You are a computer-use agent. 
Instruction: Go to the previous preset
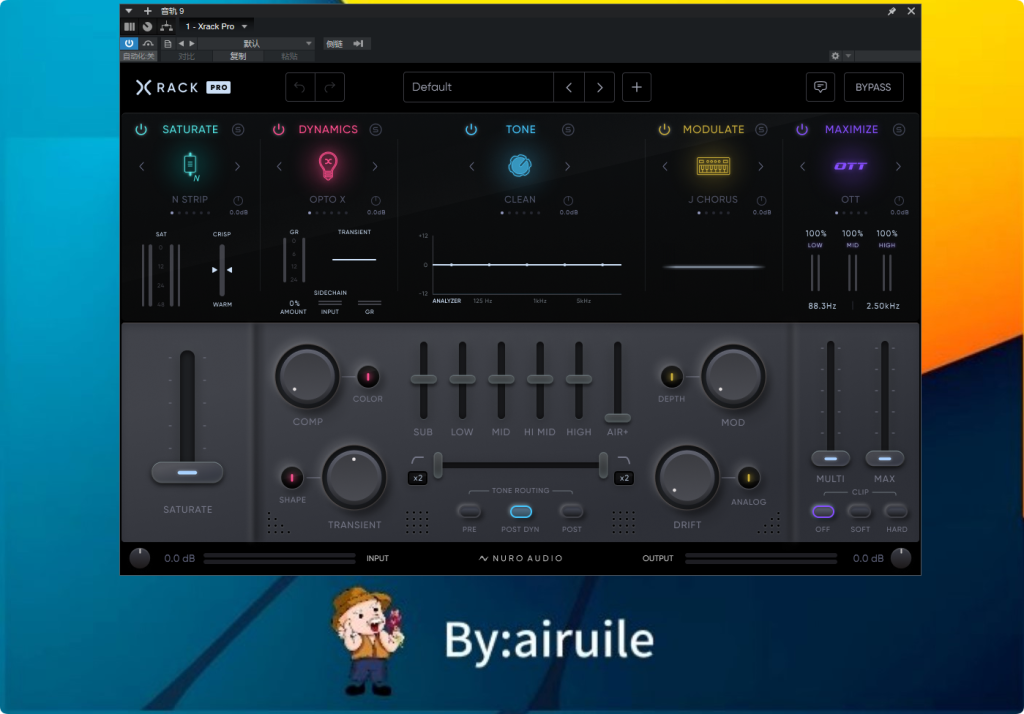click(x=569, y=87)
